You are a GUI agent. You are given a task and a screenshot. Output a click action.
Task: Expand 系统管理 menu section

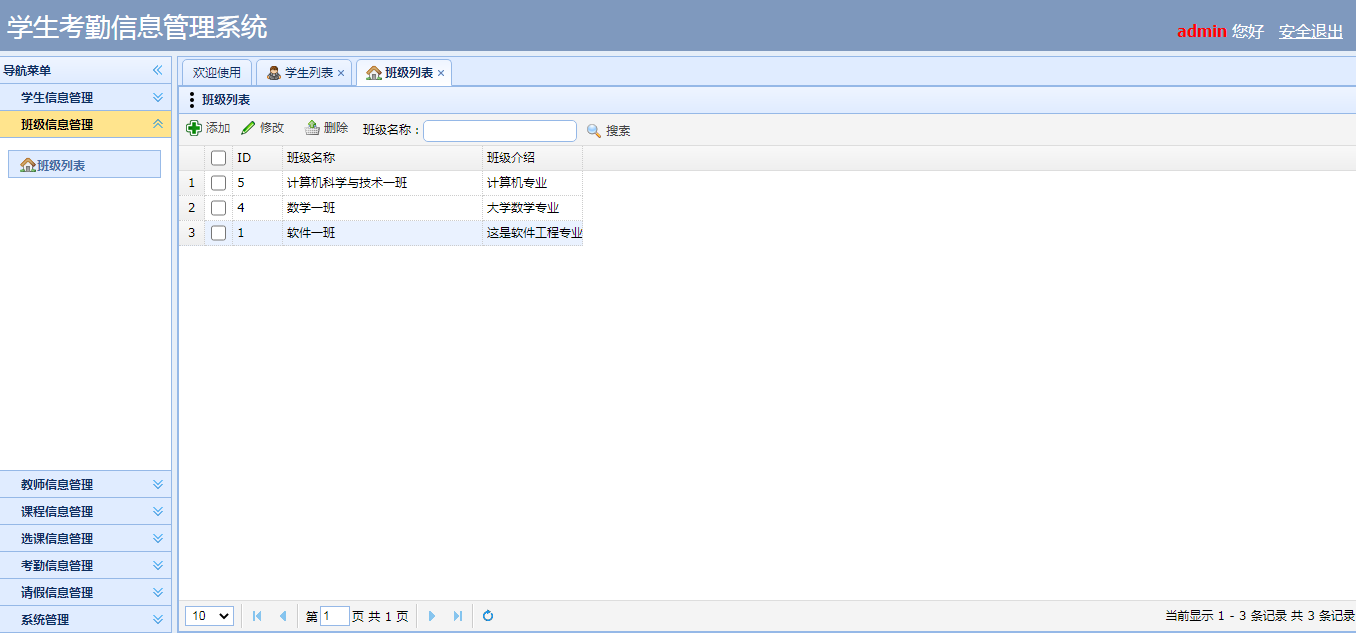point(157,619)
